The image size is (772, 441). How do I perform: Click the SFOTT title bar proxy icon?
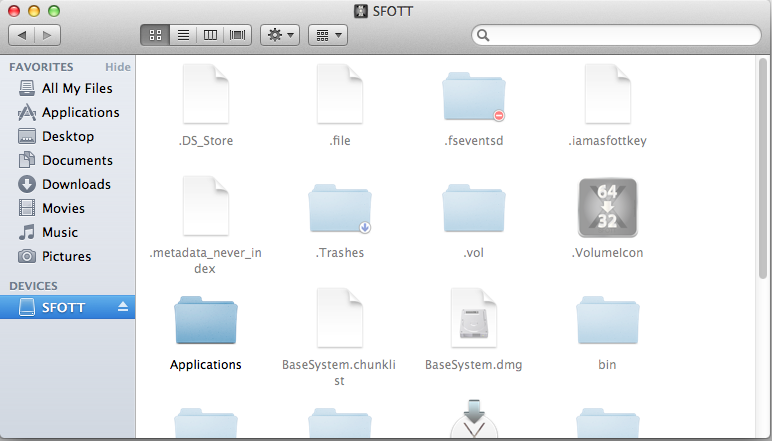click(x=361, y=11)
